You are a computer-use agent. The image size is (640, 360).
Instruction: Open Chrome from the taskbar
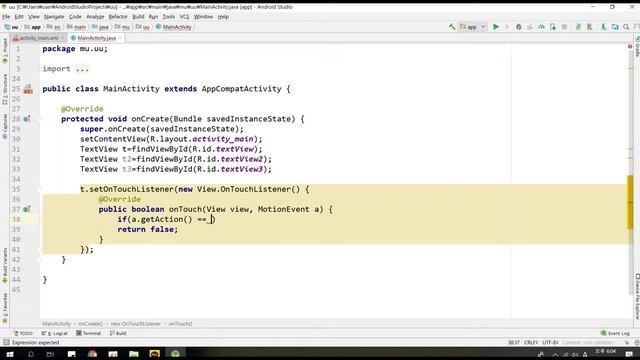coord(92,354)
